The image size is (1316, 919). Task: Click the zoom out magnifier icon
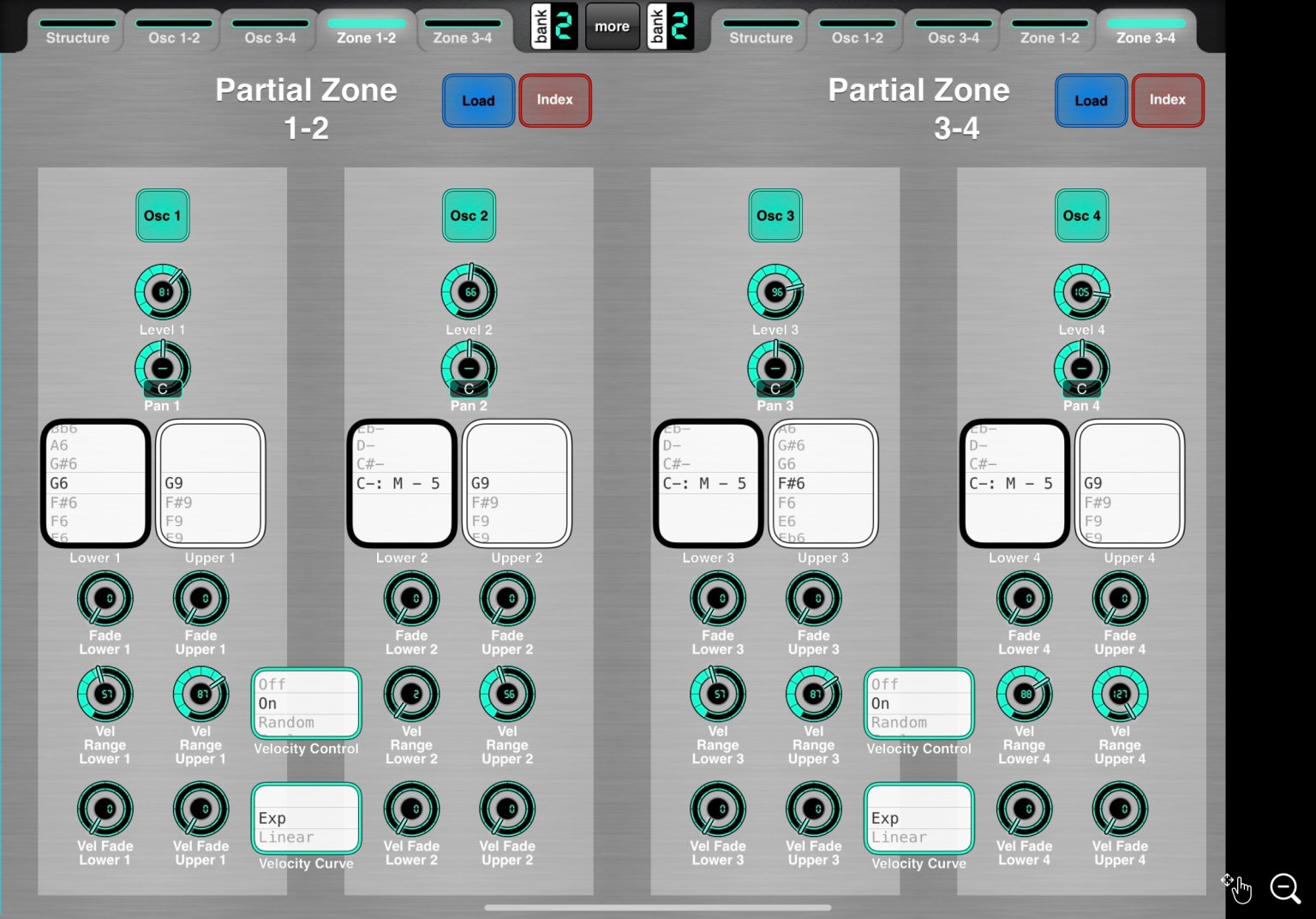coord(1285,889)
